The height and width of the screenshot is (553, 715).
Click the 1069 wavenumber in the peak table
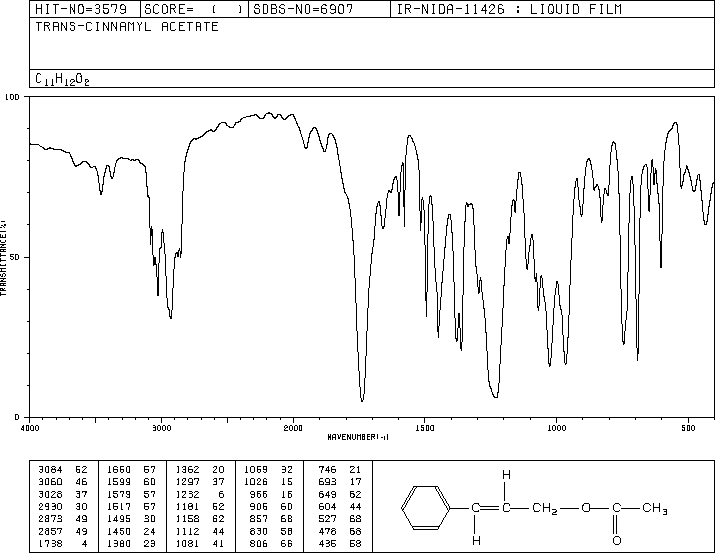(x=256, y=470)
